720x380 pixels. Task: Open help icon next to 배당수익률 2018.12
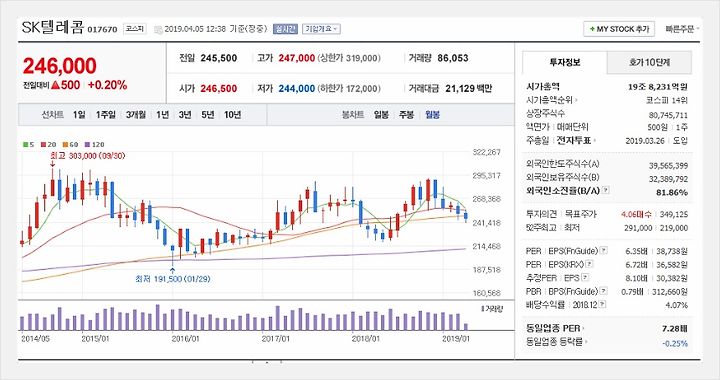[602, 304]
